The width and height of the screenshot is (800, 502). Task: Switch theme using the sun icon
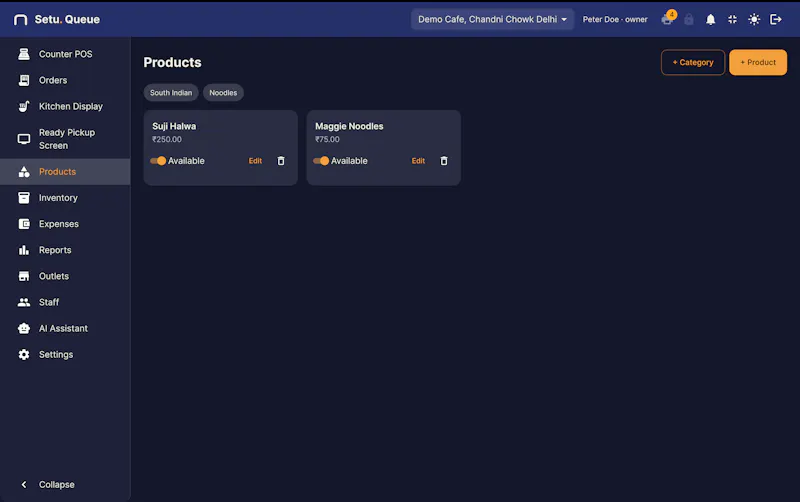click(x=754, y=19)
